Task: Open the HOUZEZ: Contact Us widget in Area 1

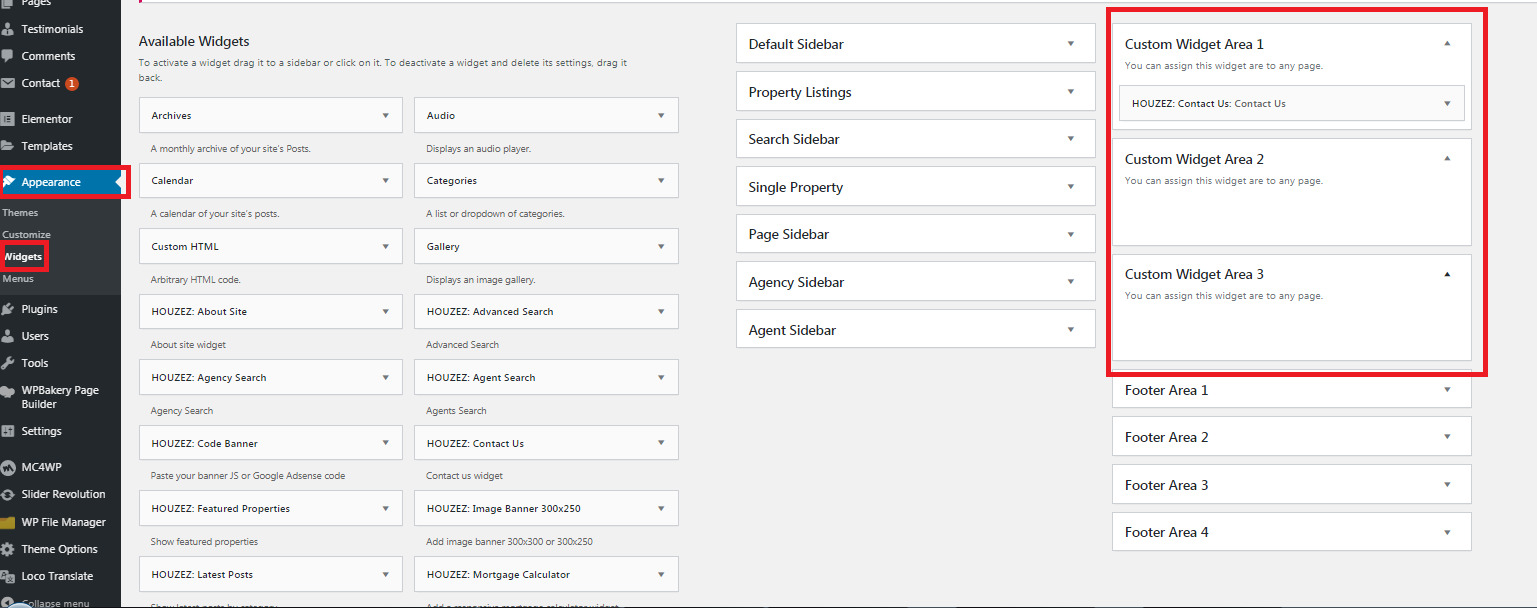Action: point(1292,103)
